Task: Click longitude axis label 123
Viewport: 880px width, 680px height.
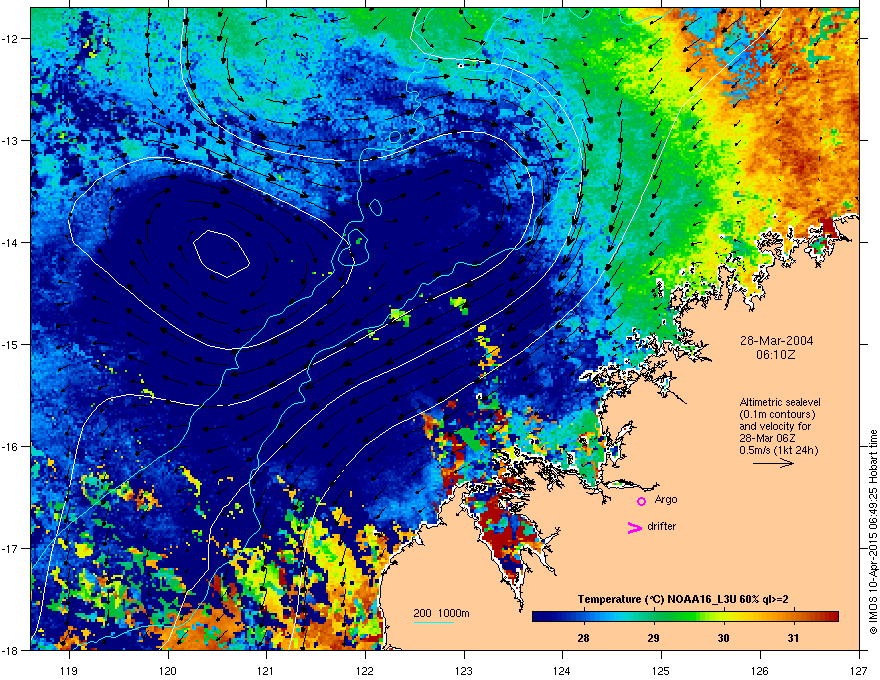Action: coord(464,670)
